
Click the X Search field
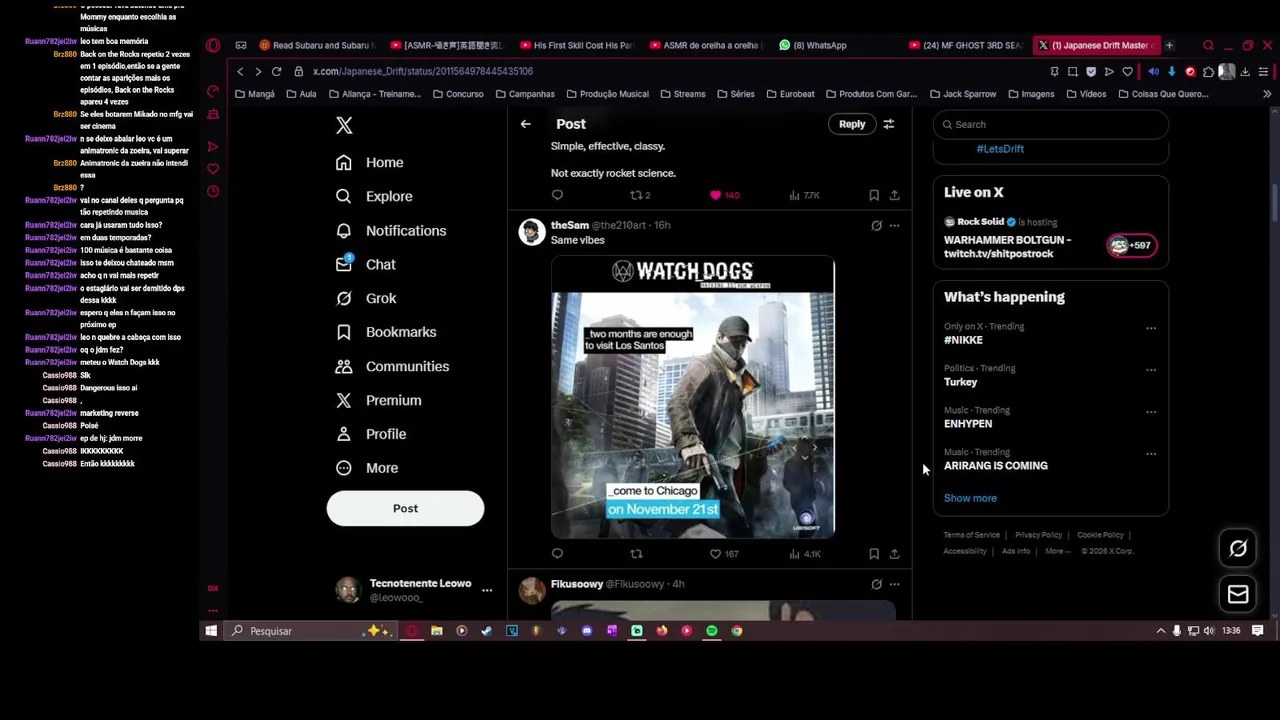[1051, 125]
